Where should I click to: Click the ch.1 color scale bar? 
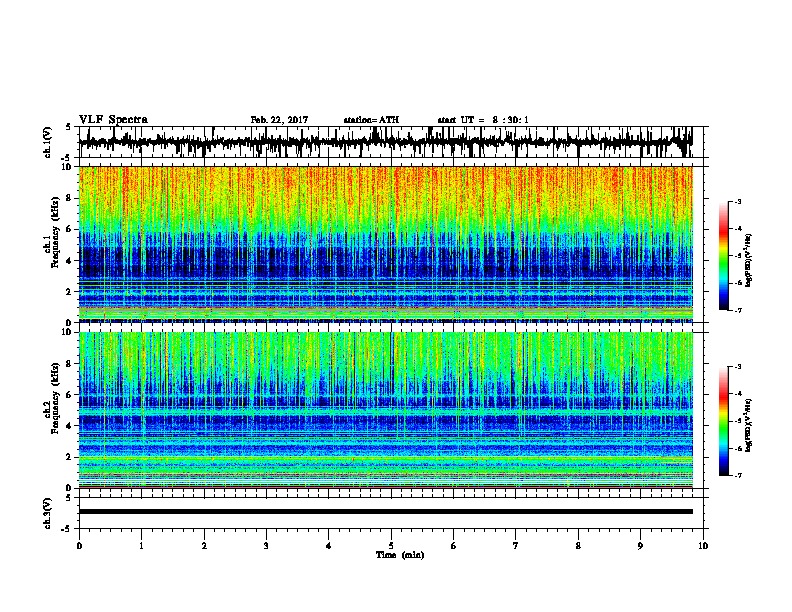click(x=724, y=256)
